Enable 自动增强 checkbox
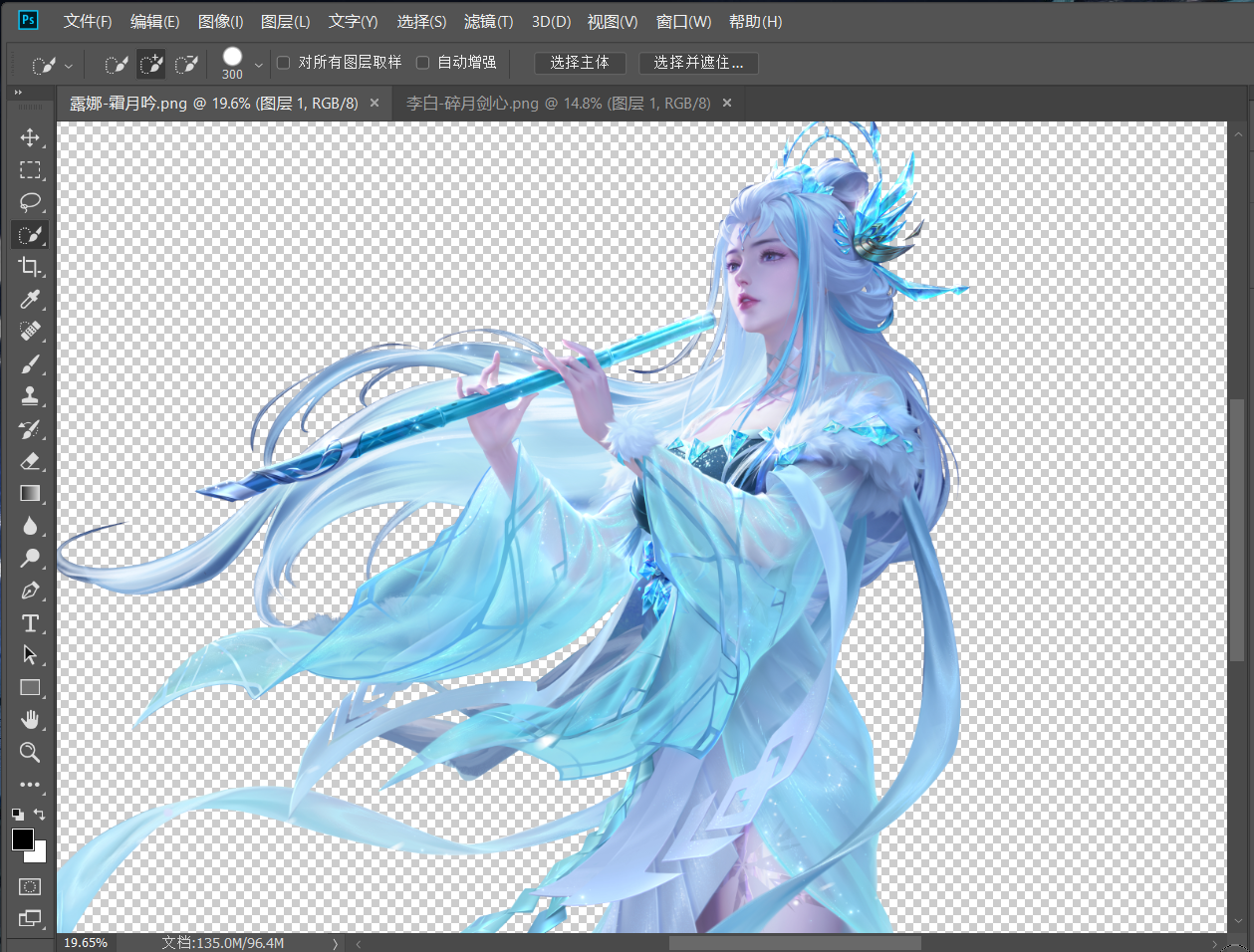The image size is (1254, 952). click(x=422, y=63)
